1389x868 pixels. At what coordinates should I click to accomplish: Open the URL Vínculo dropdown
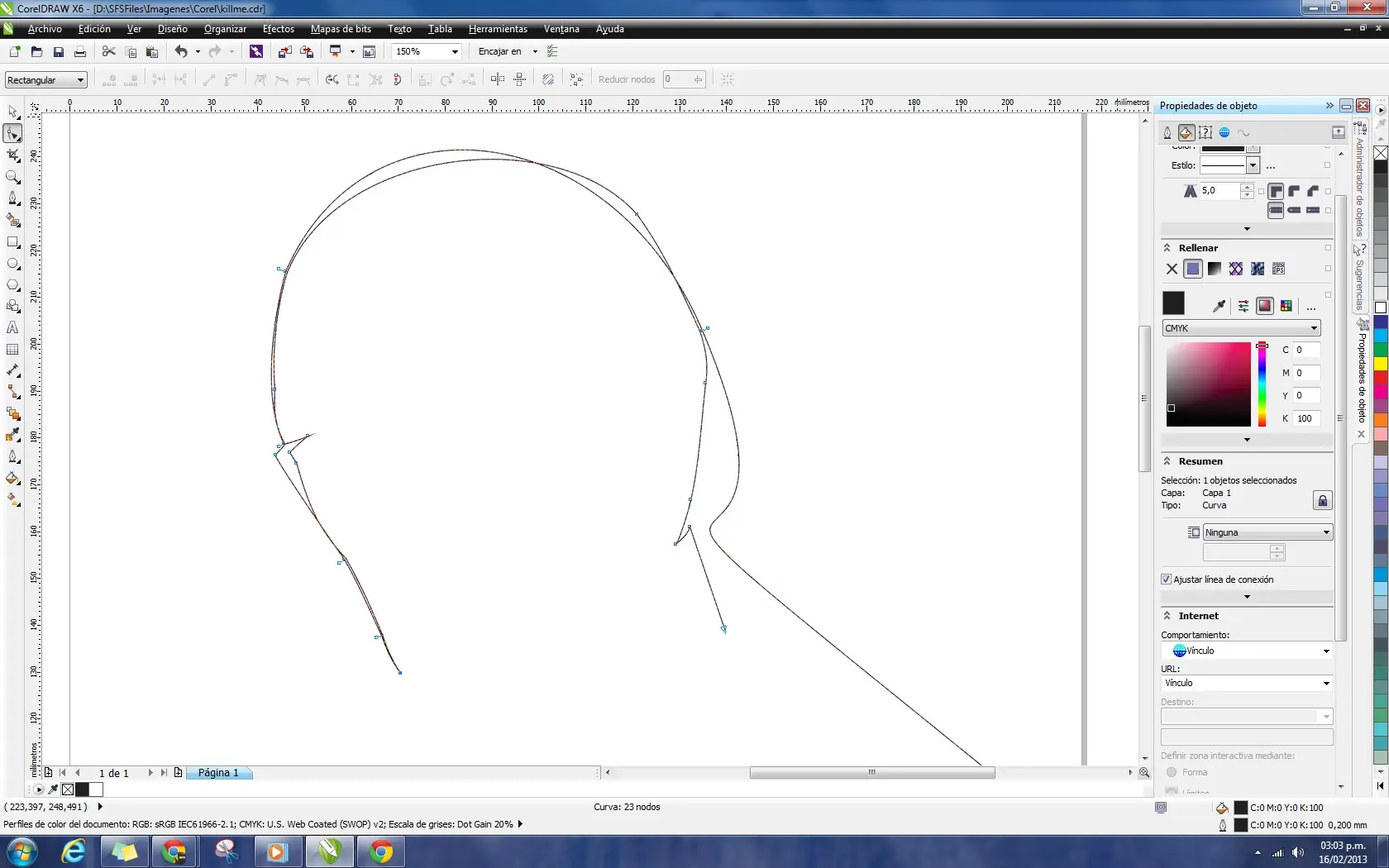tap(1247, 683)
